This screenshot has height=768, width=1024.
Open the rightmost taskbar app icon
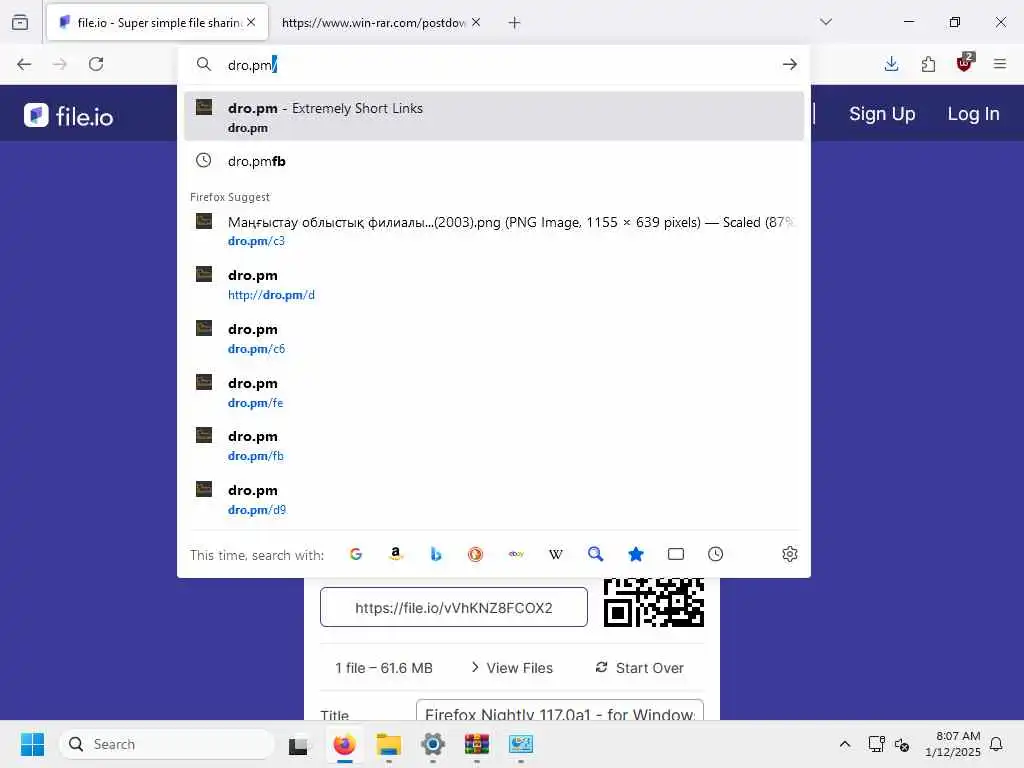[520, 744]
